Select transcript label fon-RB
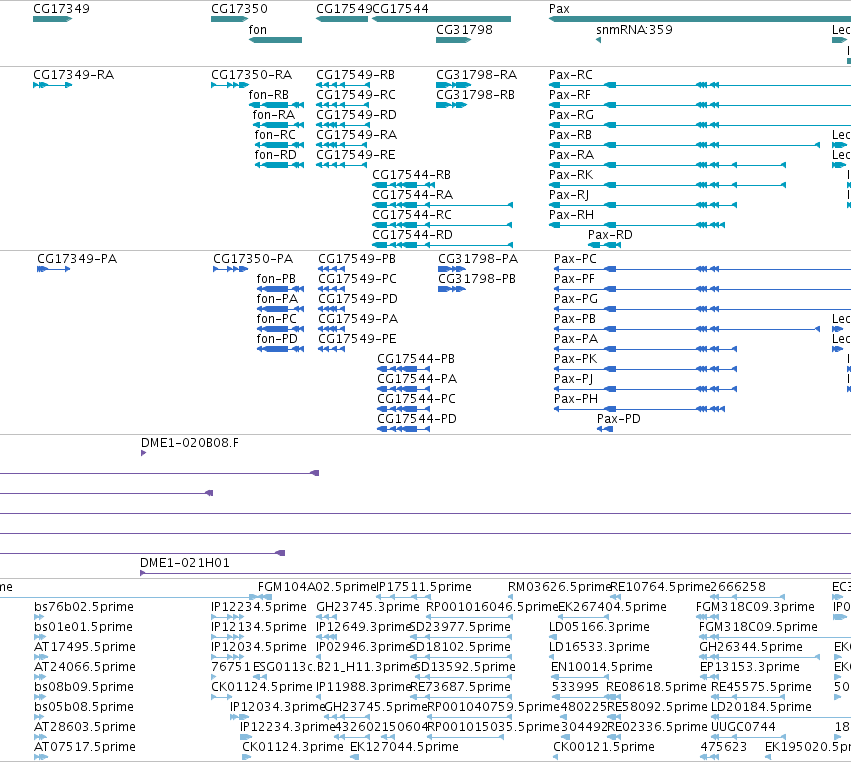This screenshot has width=851, height=762. pyautogui.click(x=269, y=94)
